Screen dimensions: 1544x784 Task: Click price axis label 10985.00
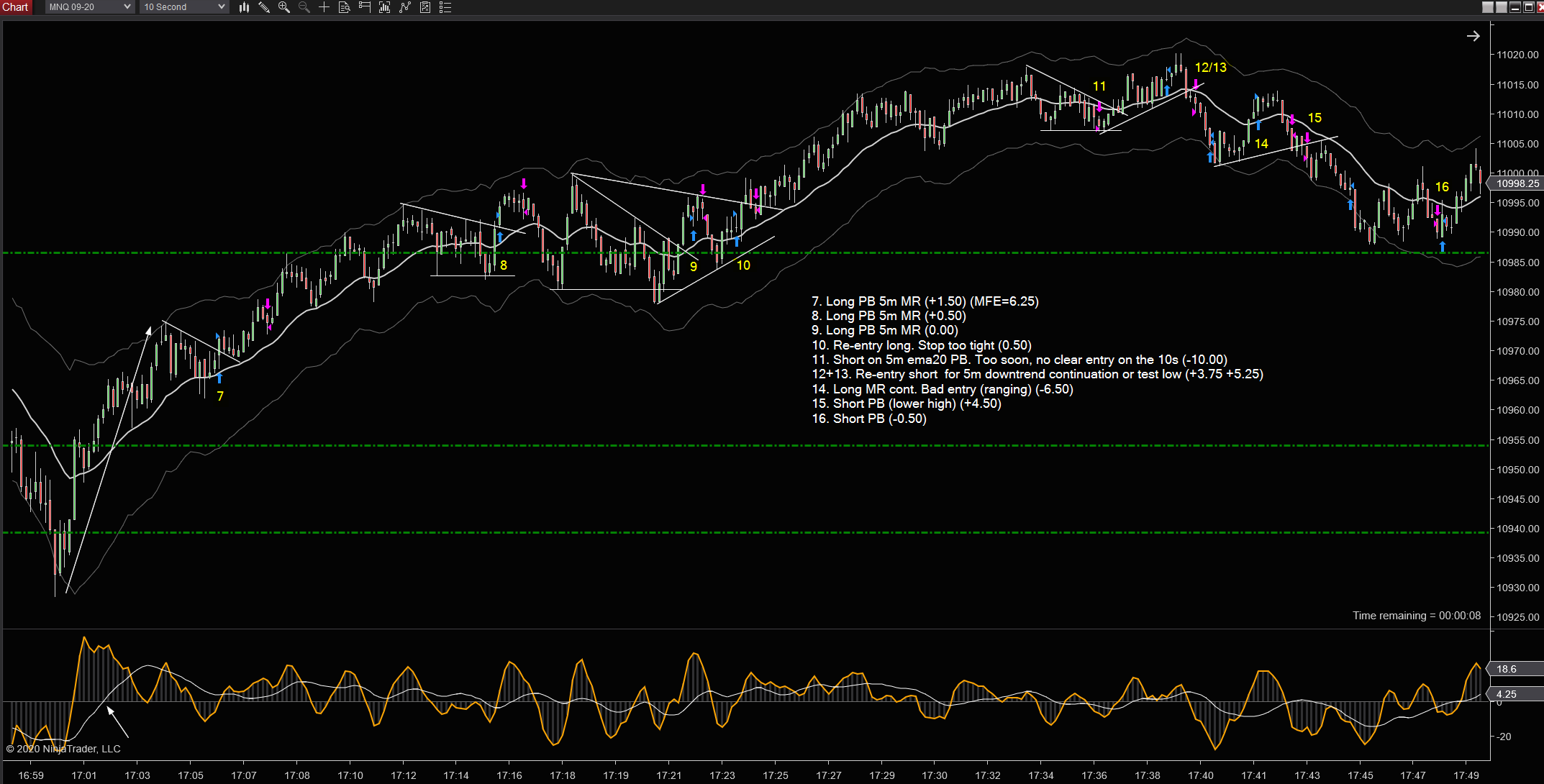click(1518, 263)
